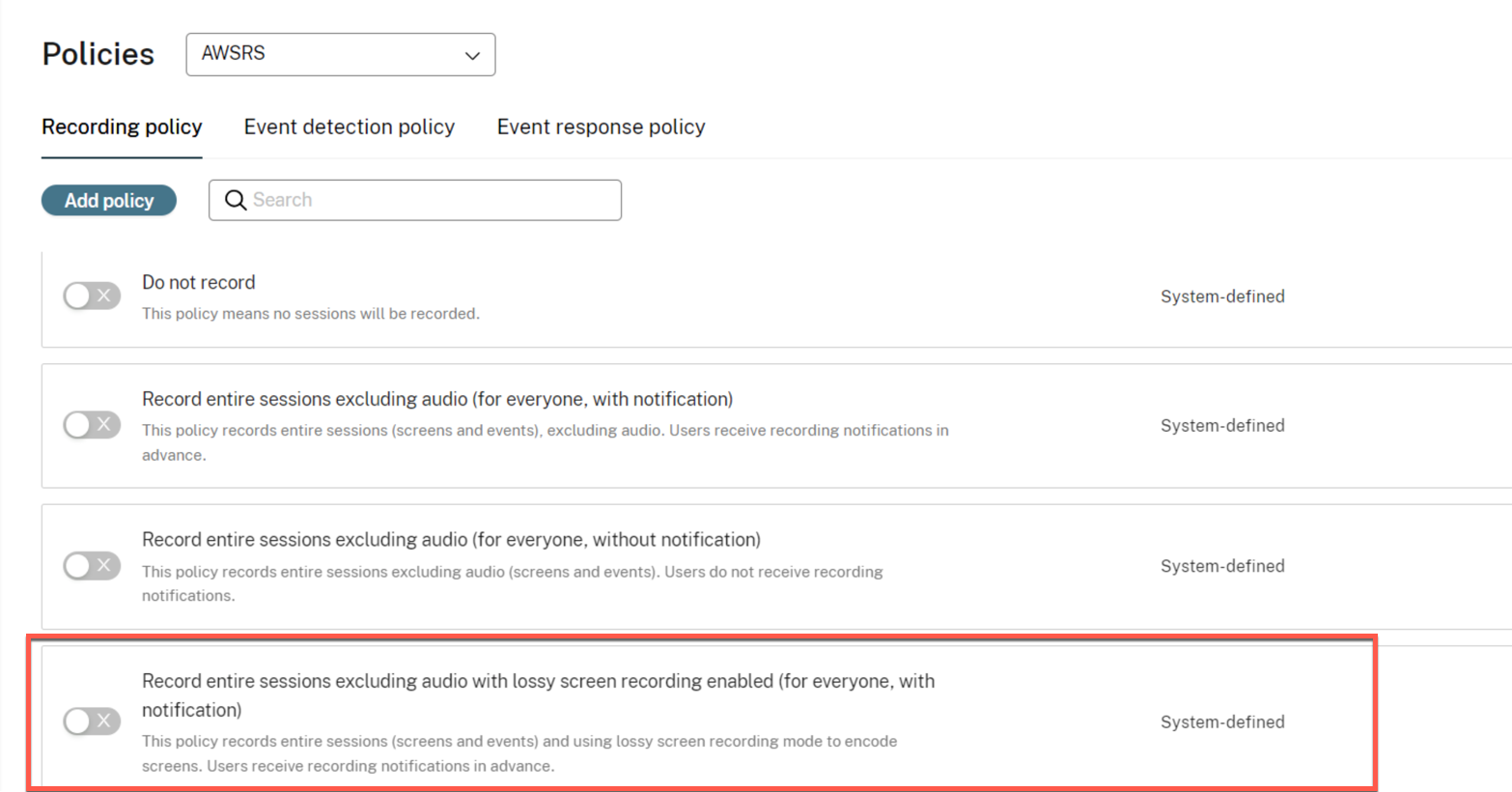Click System-defined label on the lossy recording row
1512x792 pixels.
1222,722
